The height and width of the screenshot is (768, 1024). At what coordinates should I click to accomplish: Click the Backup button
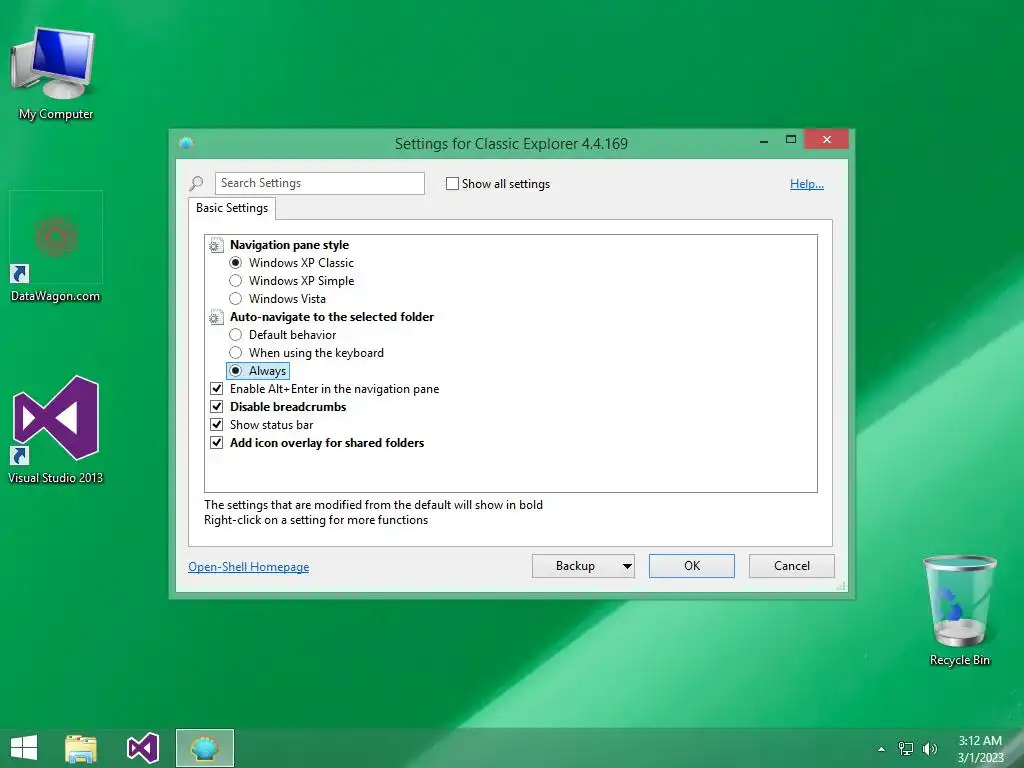tap(575, 566)
